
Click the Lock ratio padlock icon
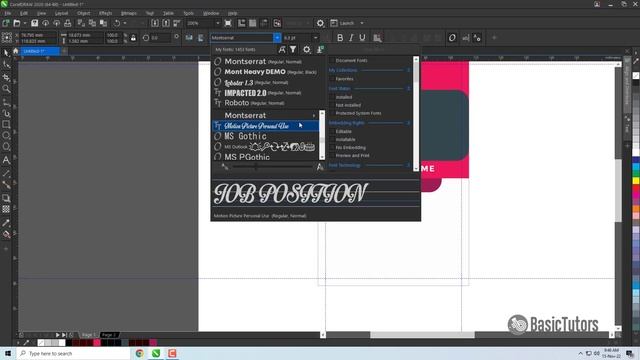tap(133, 38)
